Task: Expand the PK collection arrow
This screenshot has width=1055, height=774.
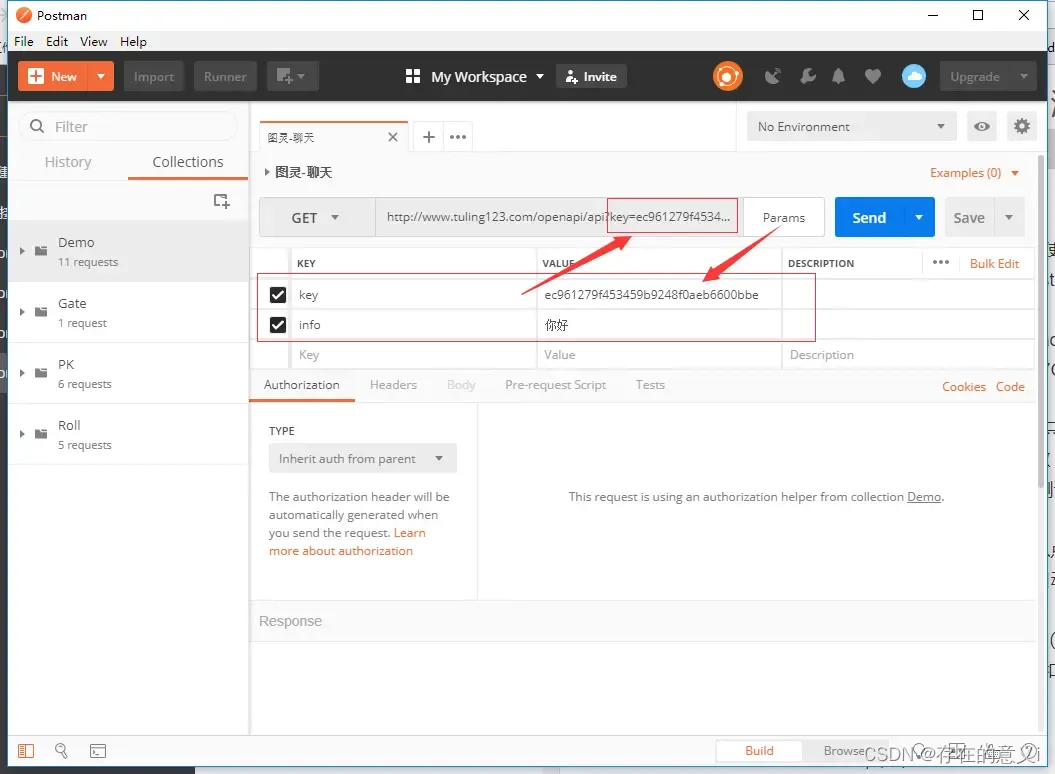Action: click(x=22, y=373)
